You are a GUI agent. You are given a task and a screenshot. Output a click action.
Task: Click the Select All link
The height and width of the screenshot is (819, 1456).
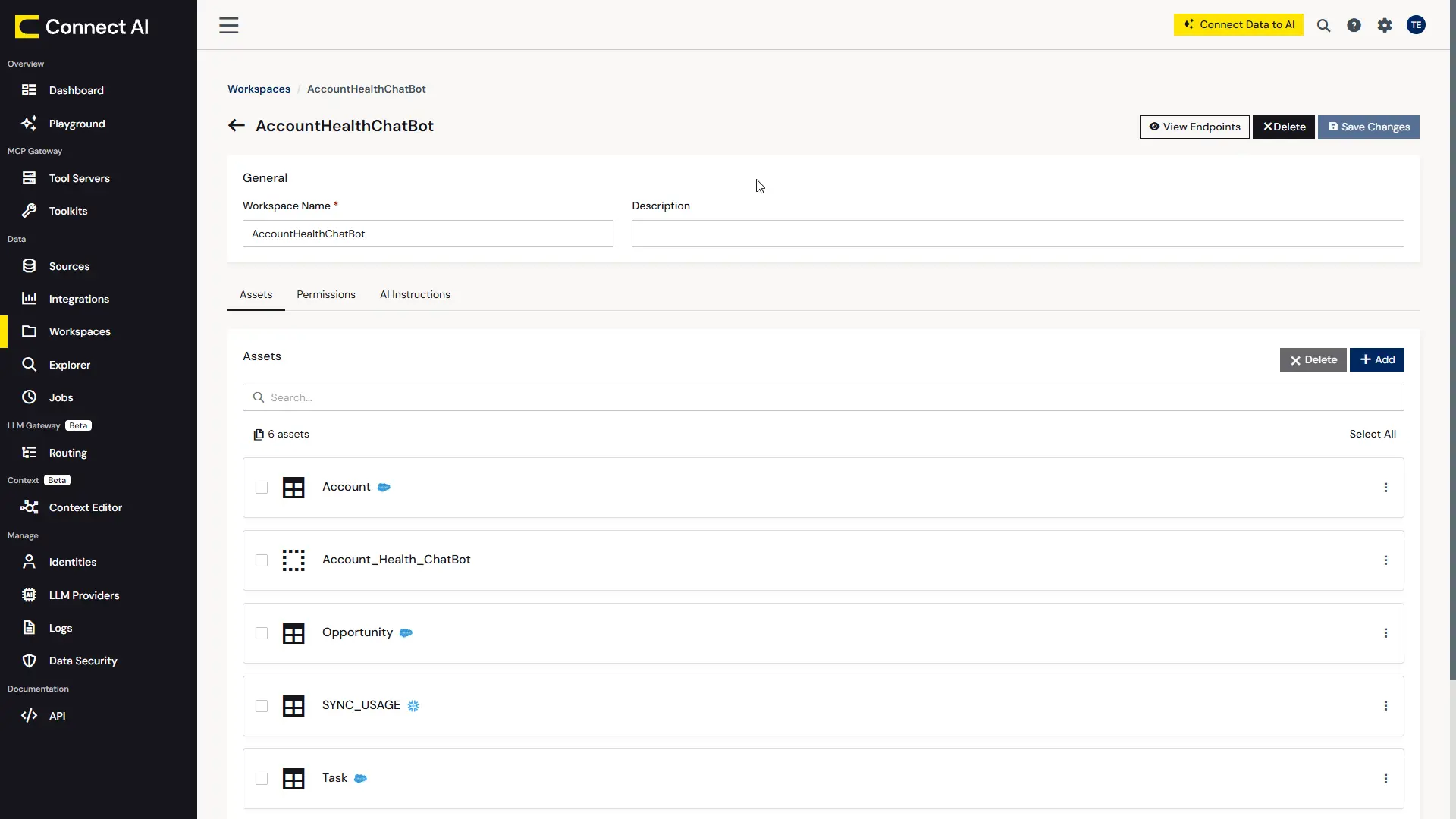tap(1373, 434)
